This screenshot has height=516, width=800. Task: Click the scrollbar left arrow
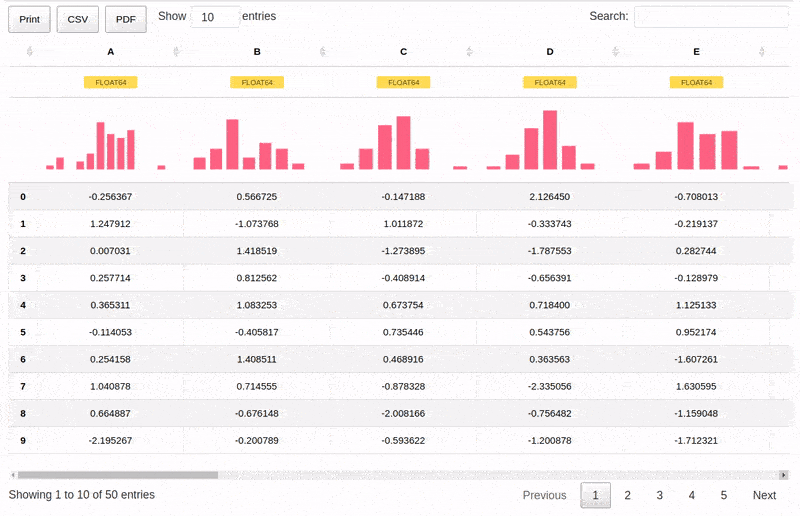13,475
